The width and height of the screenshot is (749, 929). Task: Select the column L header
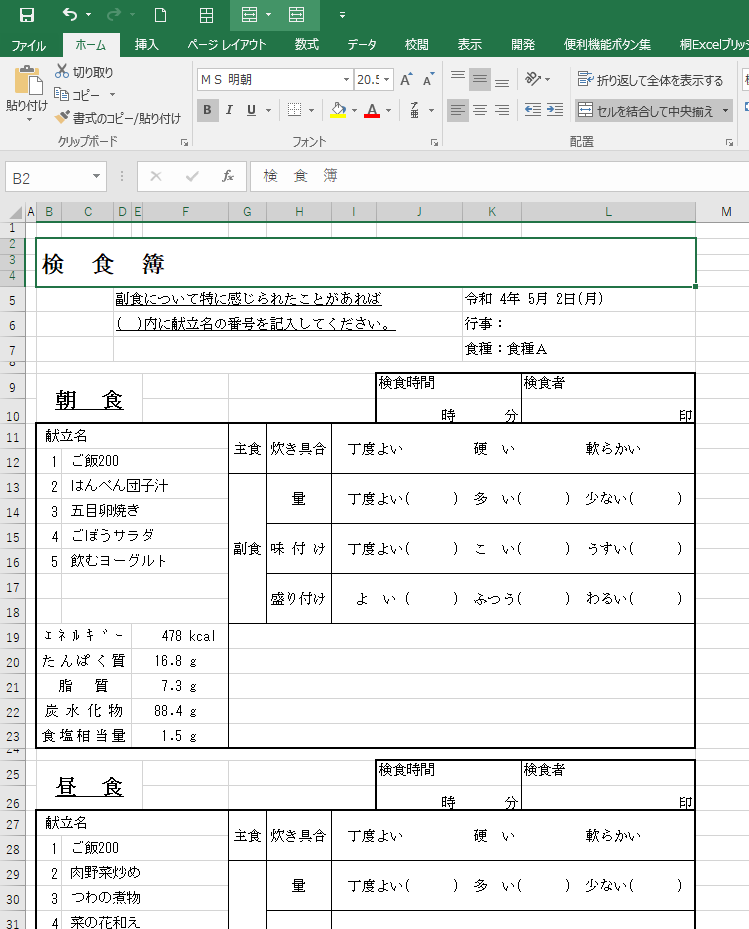tap(609, 212)
